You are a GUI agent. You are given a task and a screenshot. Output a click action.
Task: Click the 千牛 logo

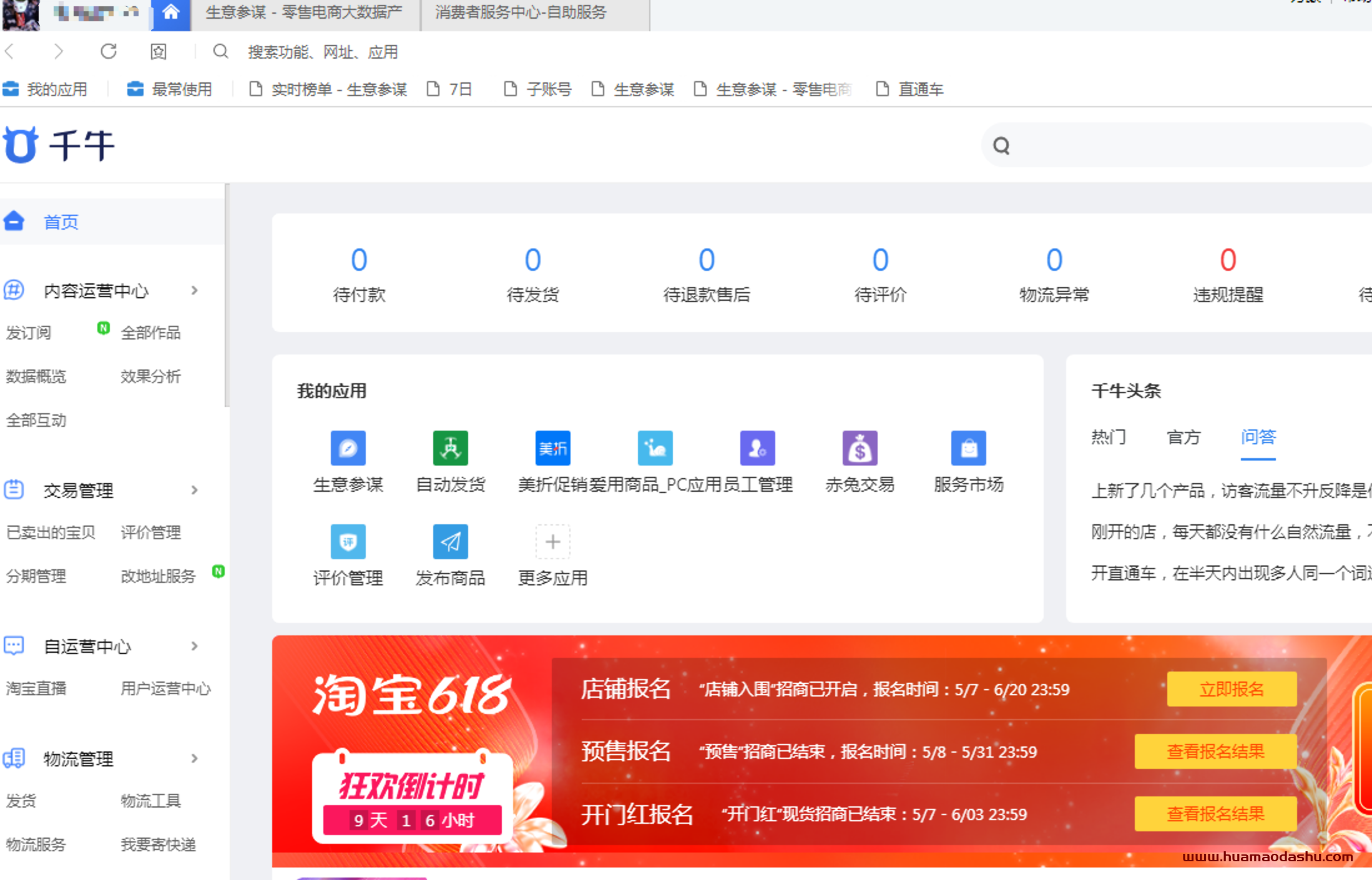click(59, 145)
